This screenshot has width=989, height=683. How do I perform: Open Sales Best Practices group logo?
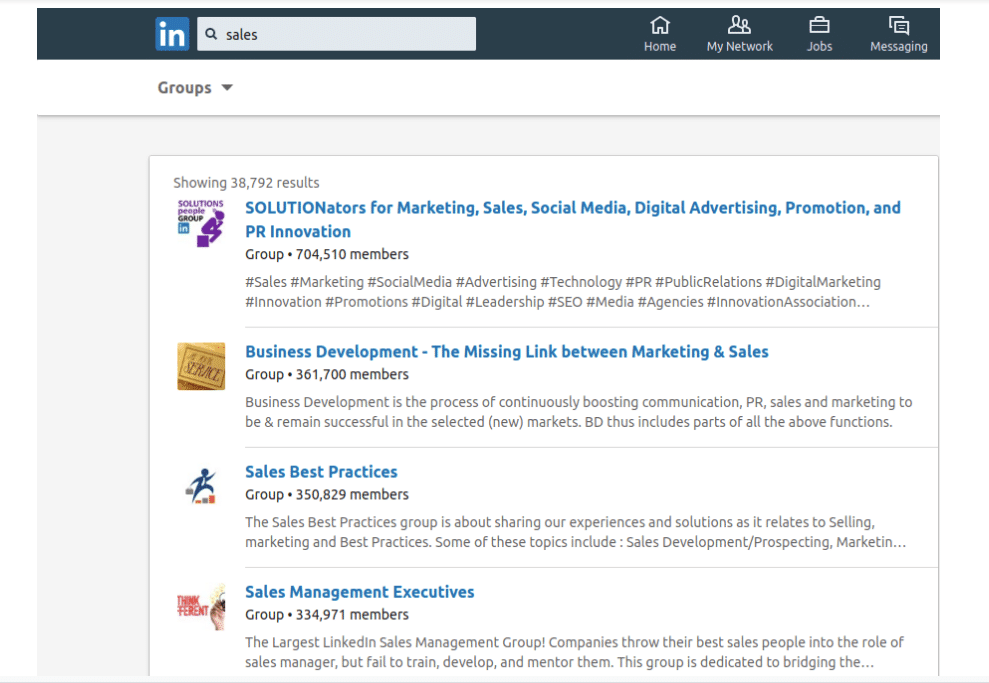(x=201, y=486)
